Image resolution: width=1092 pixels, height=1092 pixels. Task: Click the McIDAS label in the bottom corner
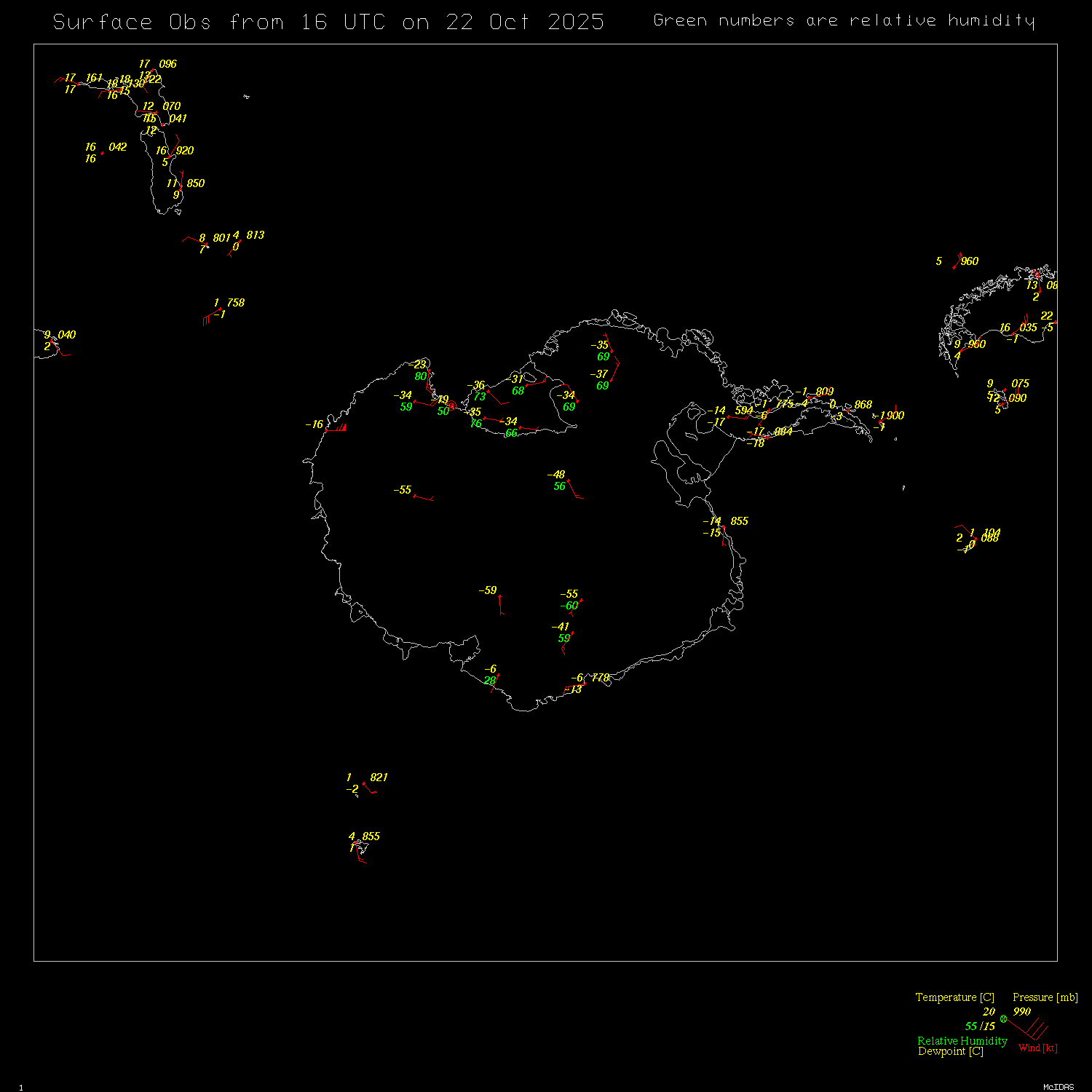pyautogui.click(x=1058, y=1087)
